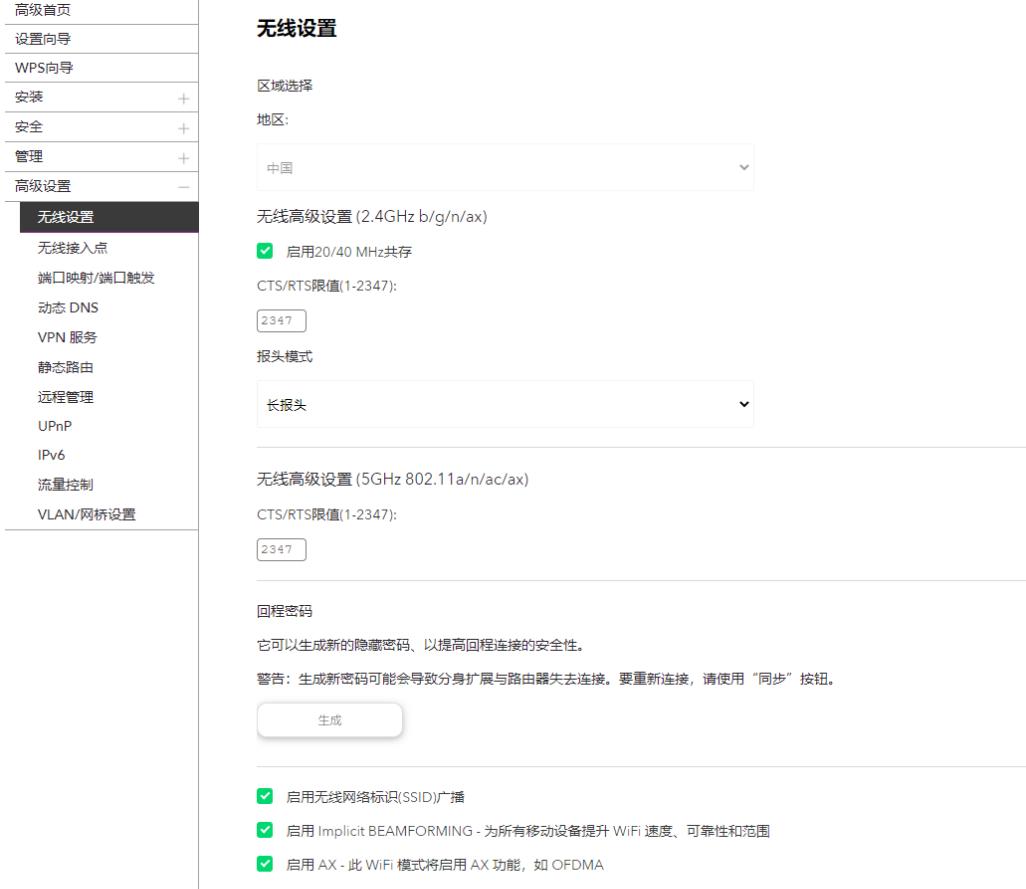Click the 5GHz CTS/RTS limit input

(x=281, y=548)
